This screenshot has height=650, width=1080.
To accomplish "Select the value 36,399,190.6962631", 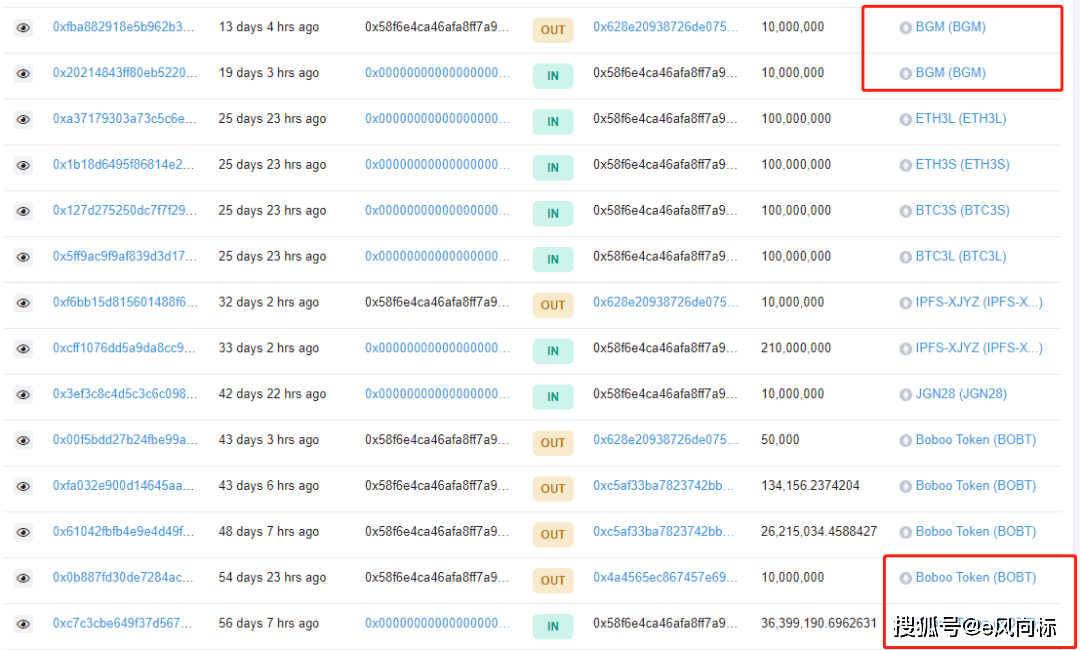I will (819, 623).
